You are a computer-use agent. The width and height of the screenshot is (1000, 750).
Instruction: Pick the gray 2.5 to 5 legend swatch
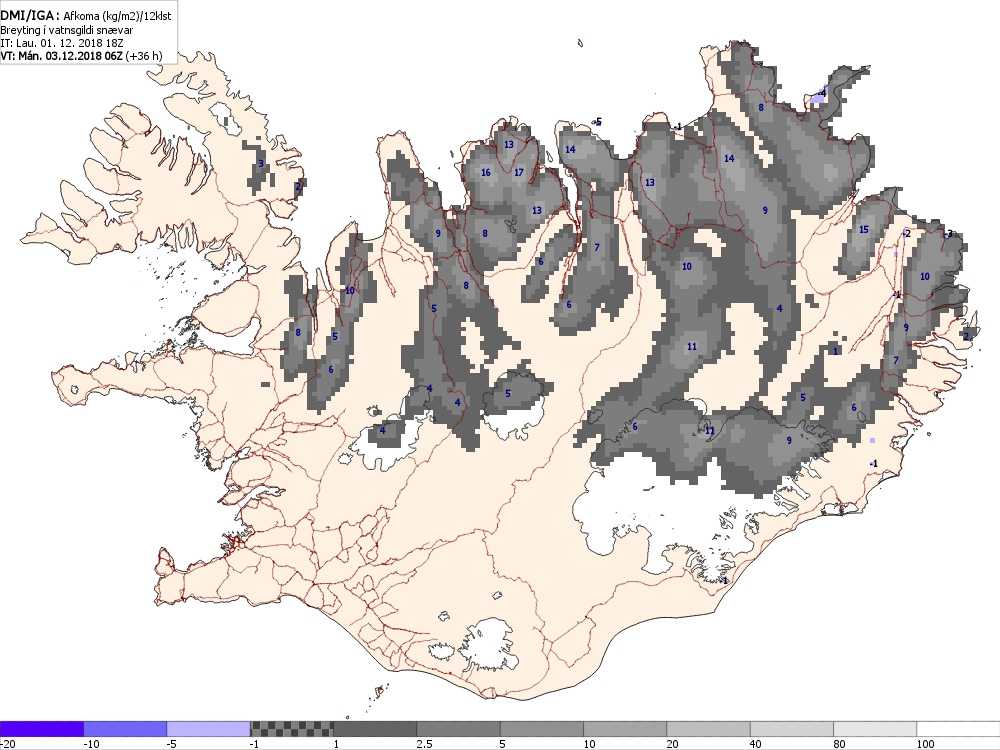459,729
